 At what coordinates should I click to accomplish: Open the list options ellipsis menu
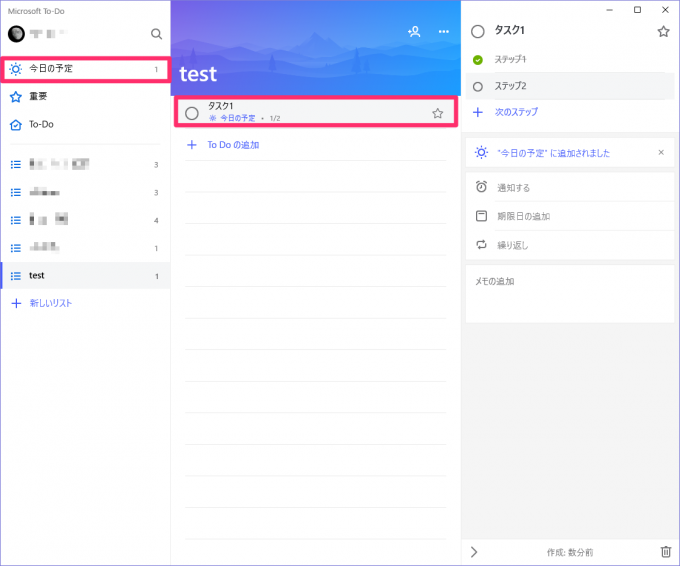click(x=443, y=31)
